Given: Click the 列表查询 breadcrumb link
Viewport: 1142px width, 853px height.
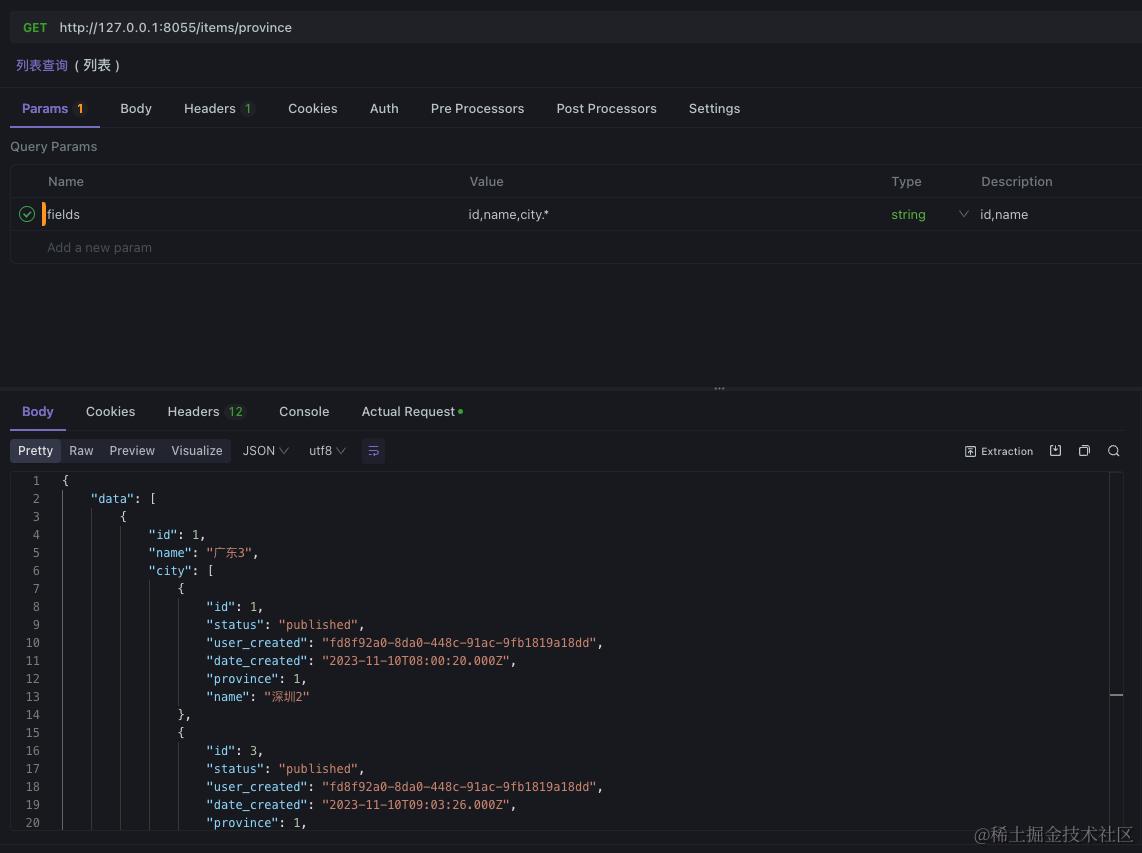Looking at the screenshot, I should click(x=42, y=65).
